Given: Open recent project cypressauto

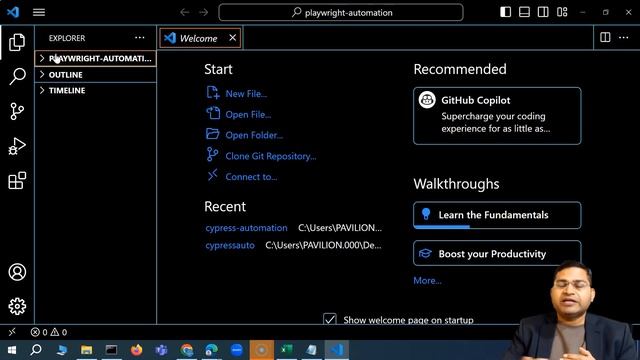Looking at the screenshot, I should coord(230,245).
